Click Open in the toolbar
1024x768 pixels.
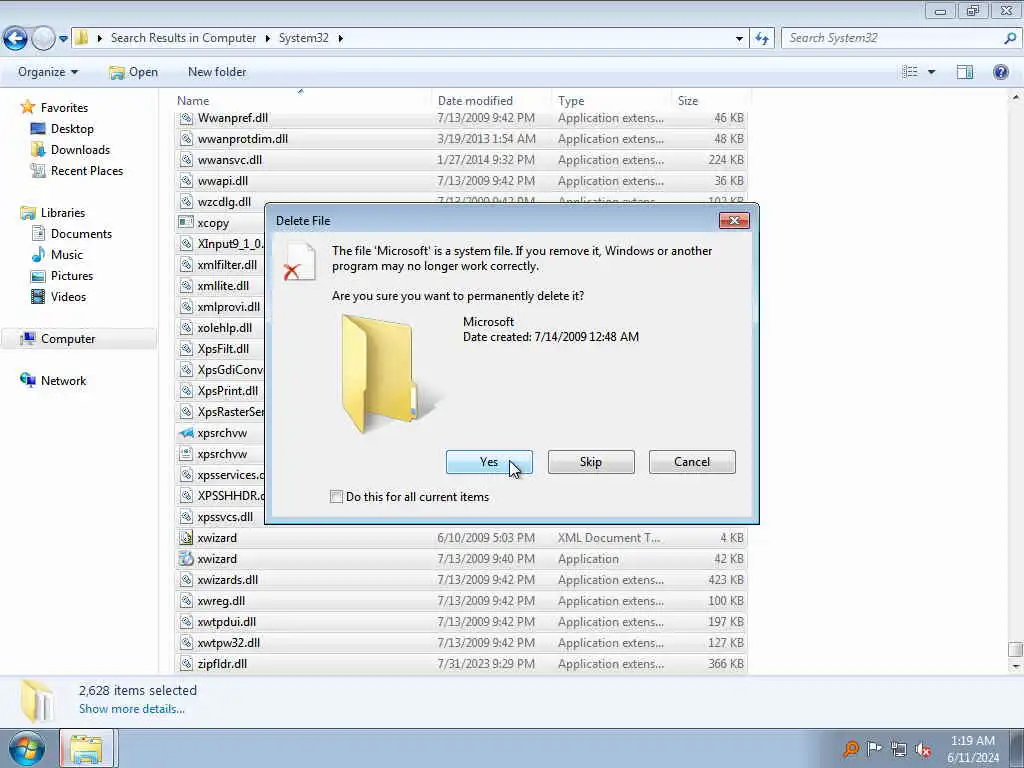(x=133, y=72)
